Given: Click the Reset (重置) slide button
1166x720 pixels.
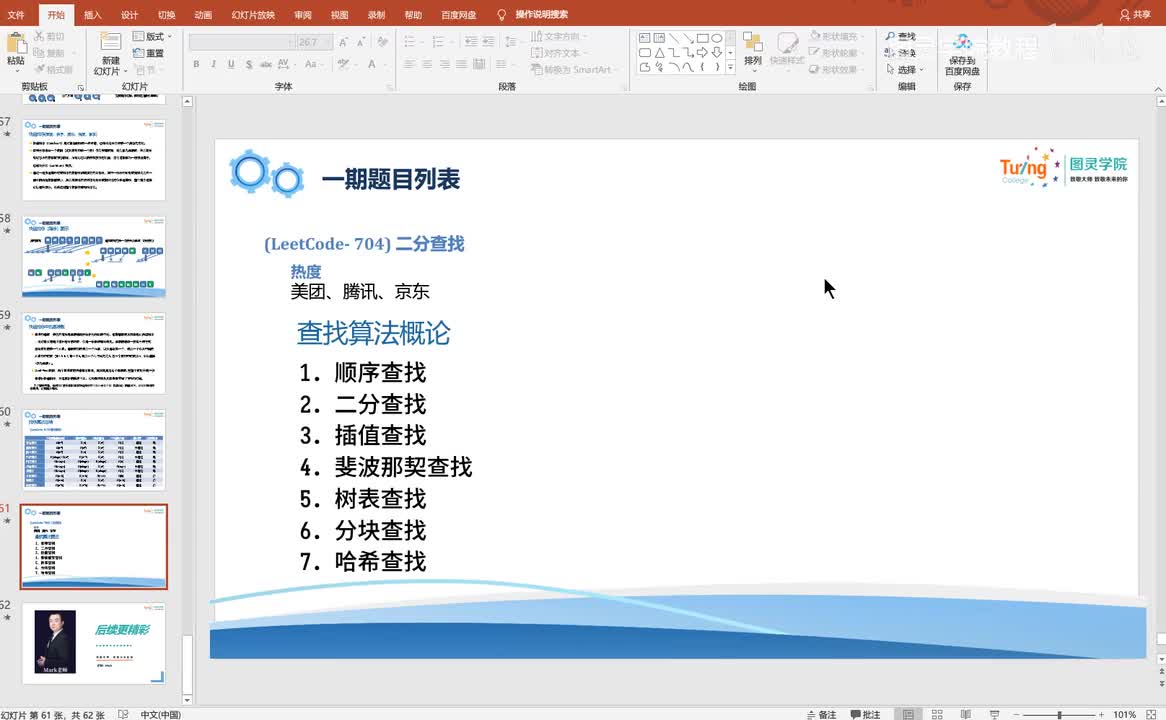Looking at the screenshot, I should (x=148, y=53).
